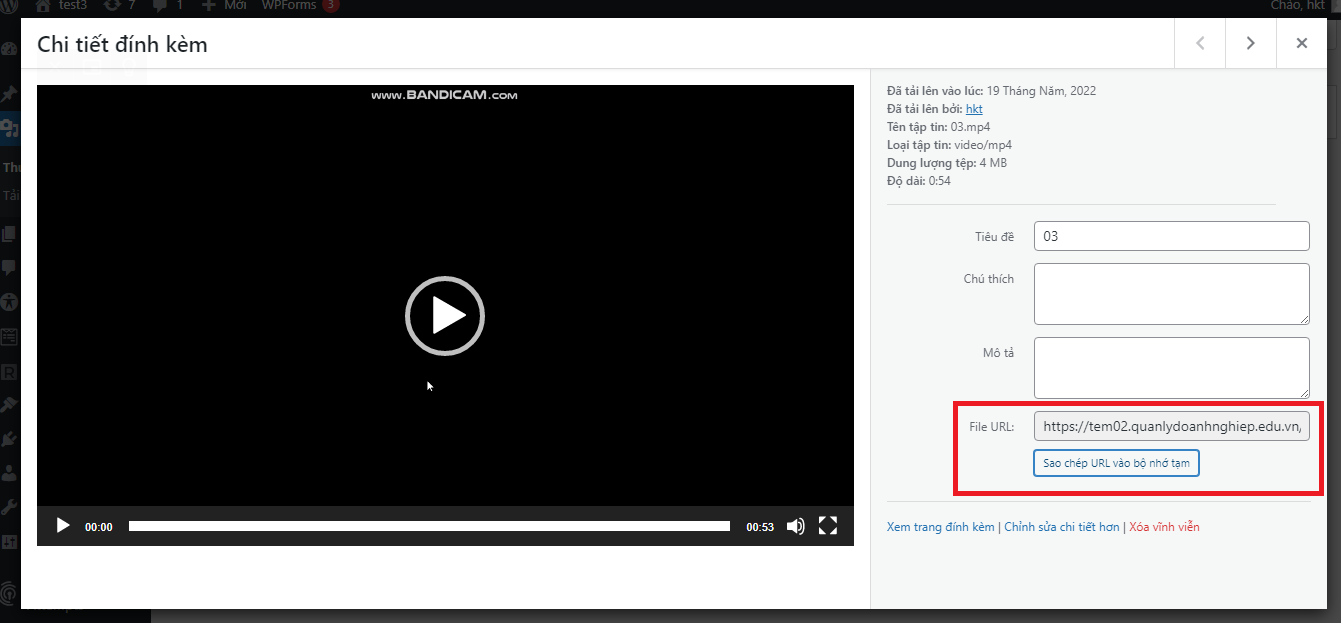Click into the Tiêu đề field
This screenshot has width=1341, height=623.
1171,236
